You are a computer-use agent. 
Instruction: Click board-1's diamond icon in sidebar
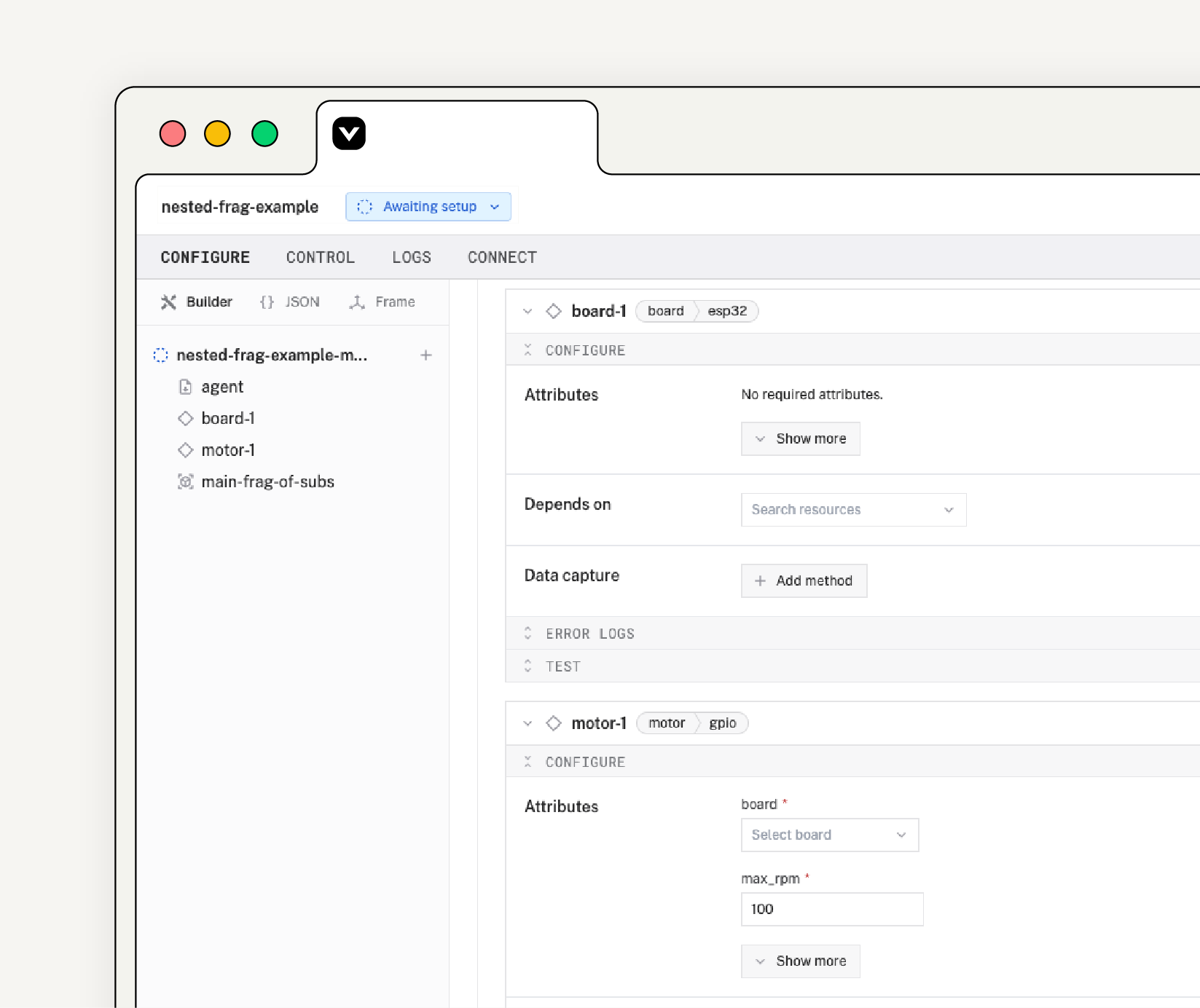187,418
